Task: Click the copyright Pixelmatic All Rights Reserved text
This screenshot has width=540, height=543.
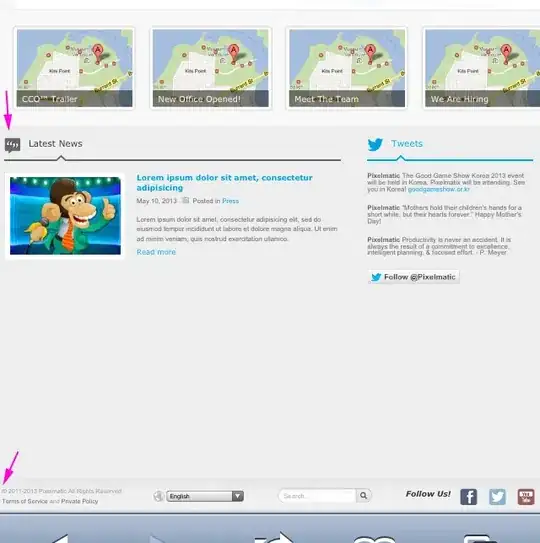Action: (62, 491)
